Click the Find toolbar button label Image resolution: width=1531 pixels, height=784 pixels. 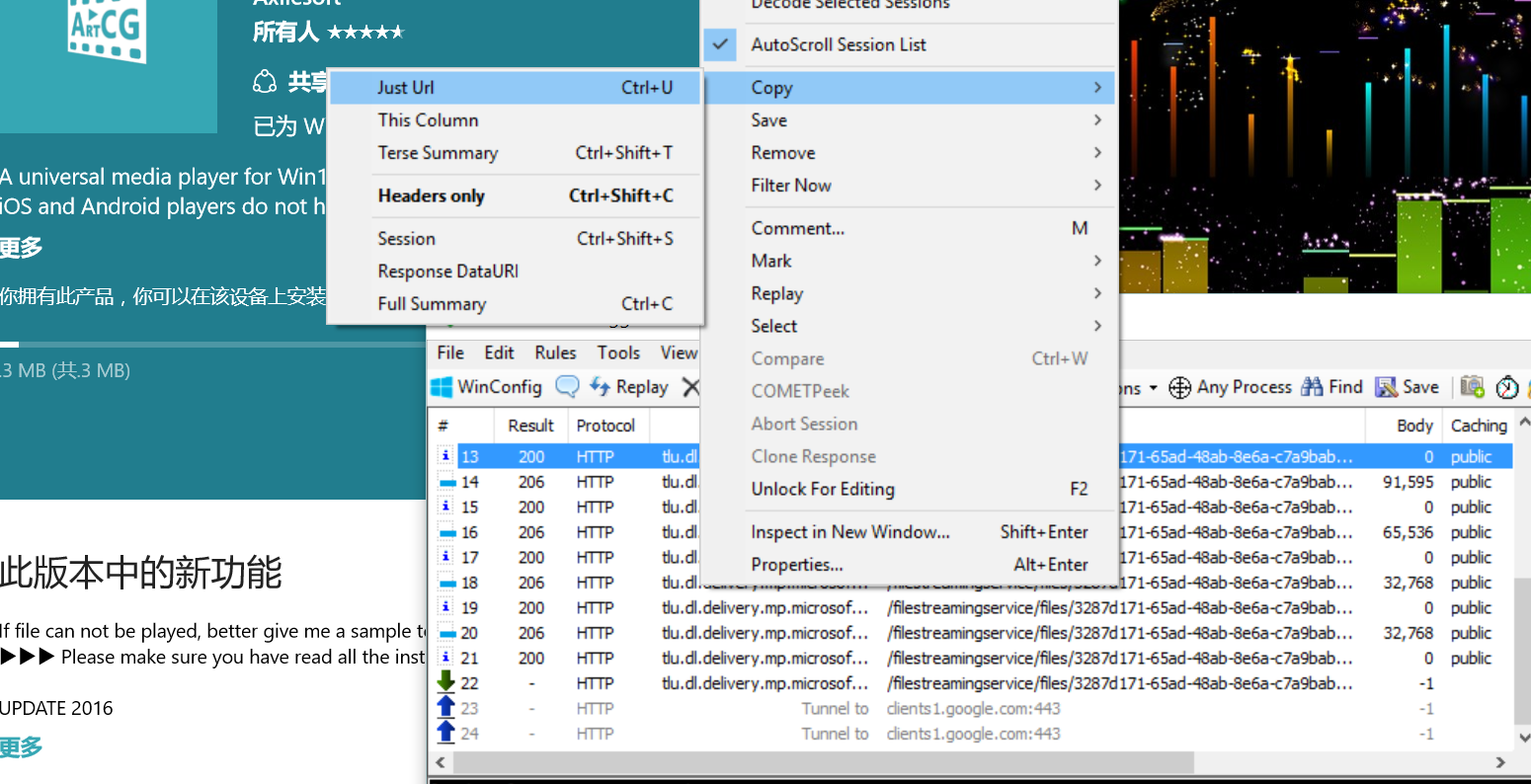pos(1345,387)
